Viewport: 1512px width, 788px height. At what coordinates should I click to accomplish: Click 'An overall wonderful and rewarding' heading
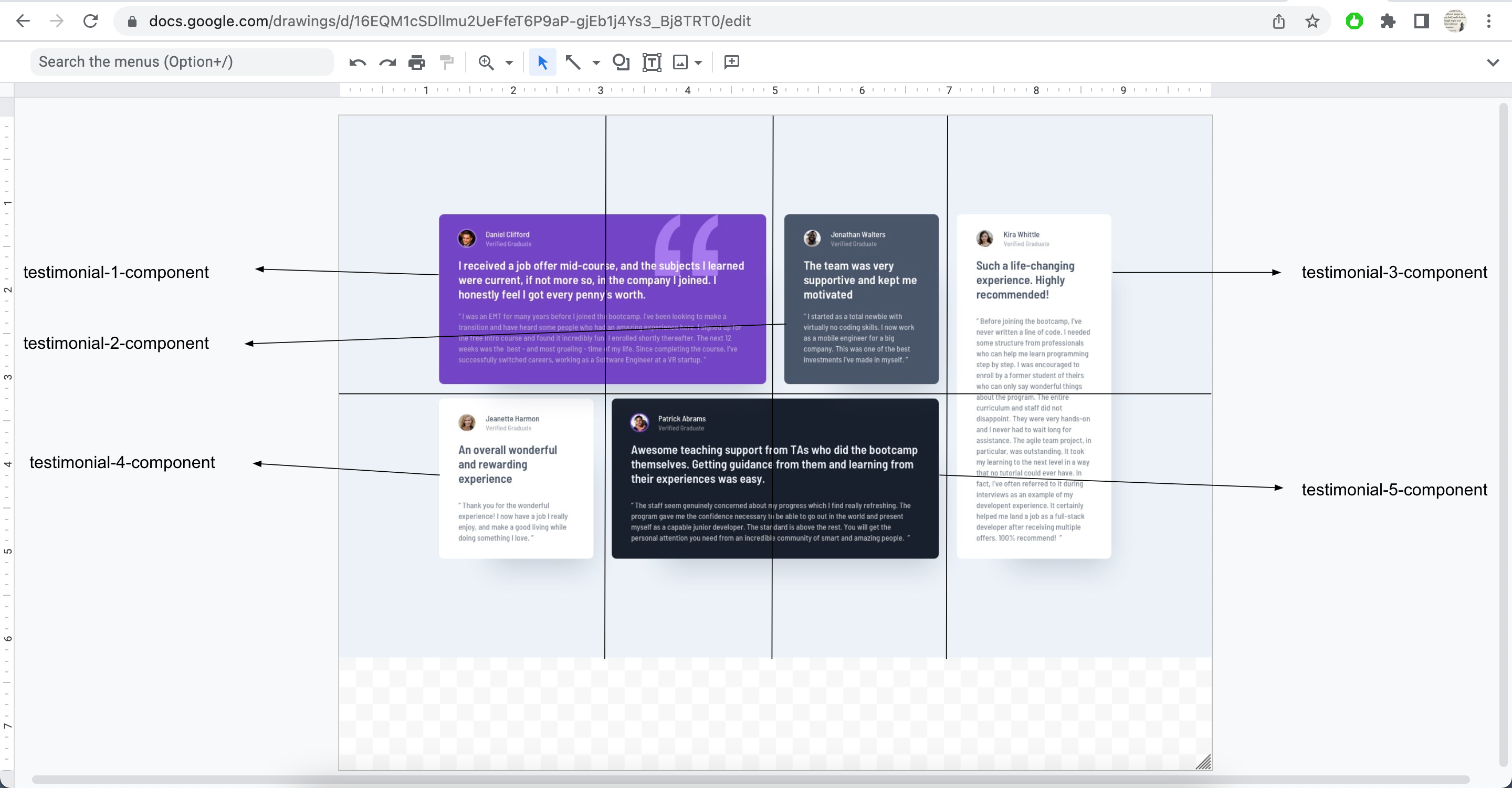(x=508, y=464)
